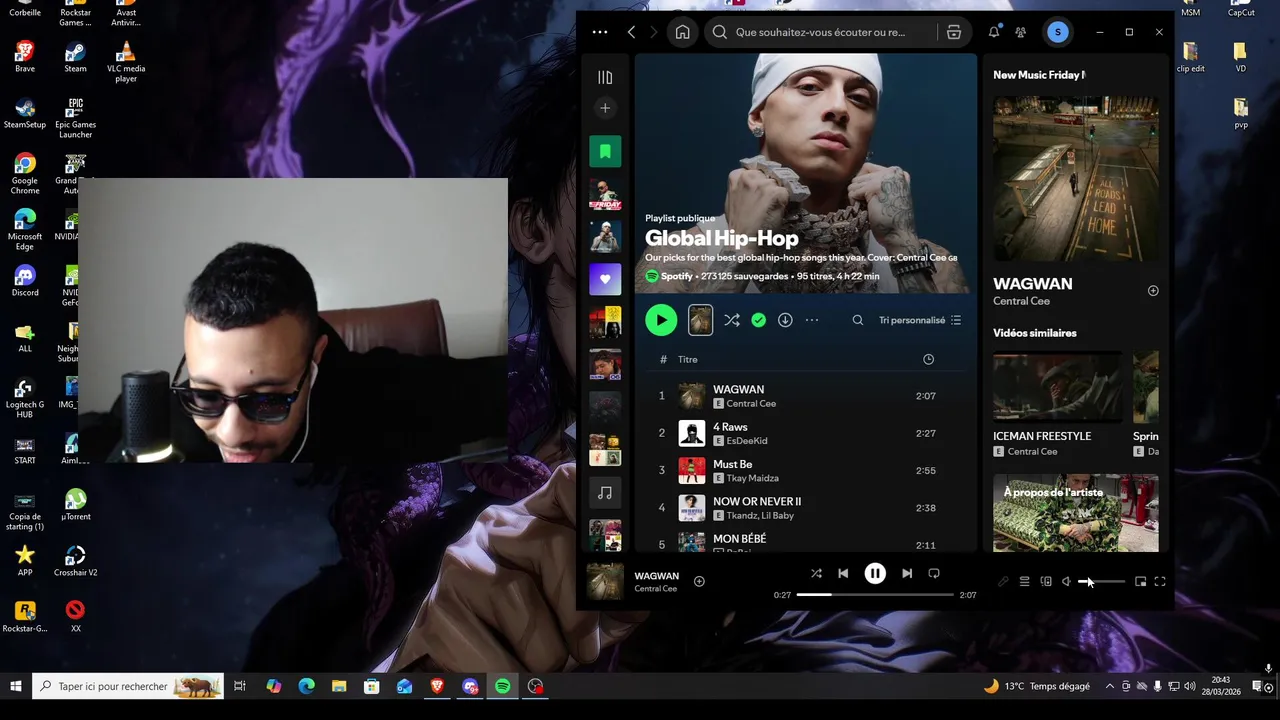This screenshot has width=1280, height=720.
Task: Toggle shuffle in player bar
Action: pos(816,573)
